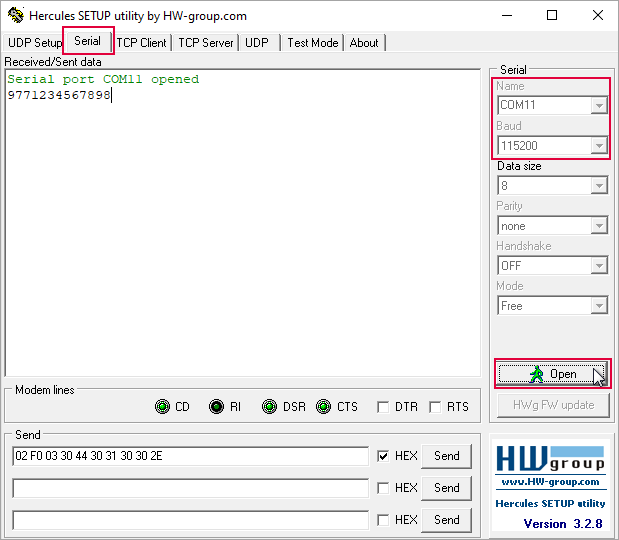Image resolution: width=619 pixels, height=540 pixels.
Task: Toggle the DTR checkbox
Action: coord(383,407)
